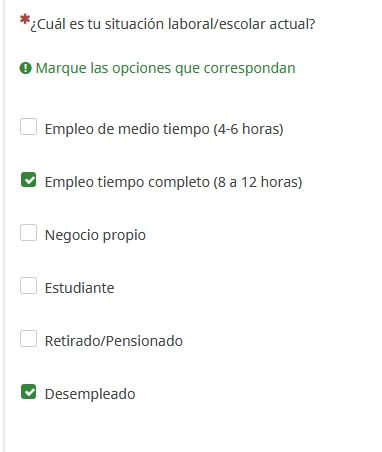Mark the Retirado/Pensionado checkbox

(x=28, y=339)
